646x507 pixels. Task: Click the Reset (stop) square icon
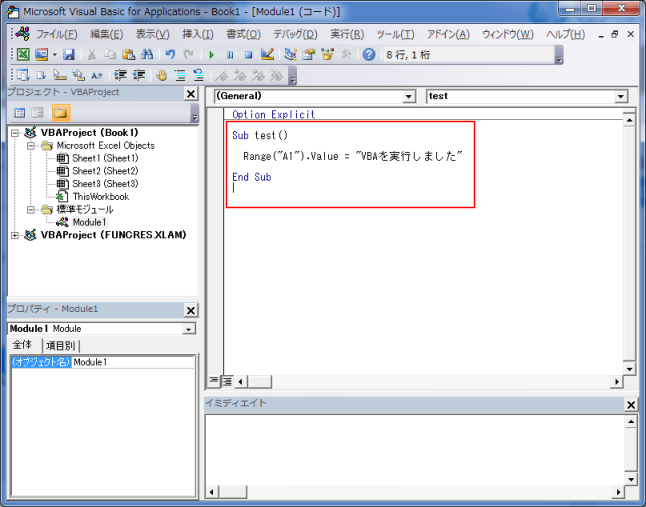point(248,54)
